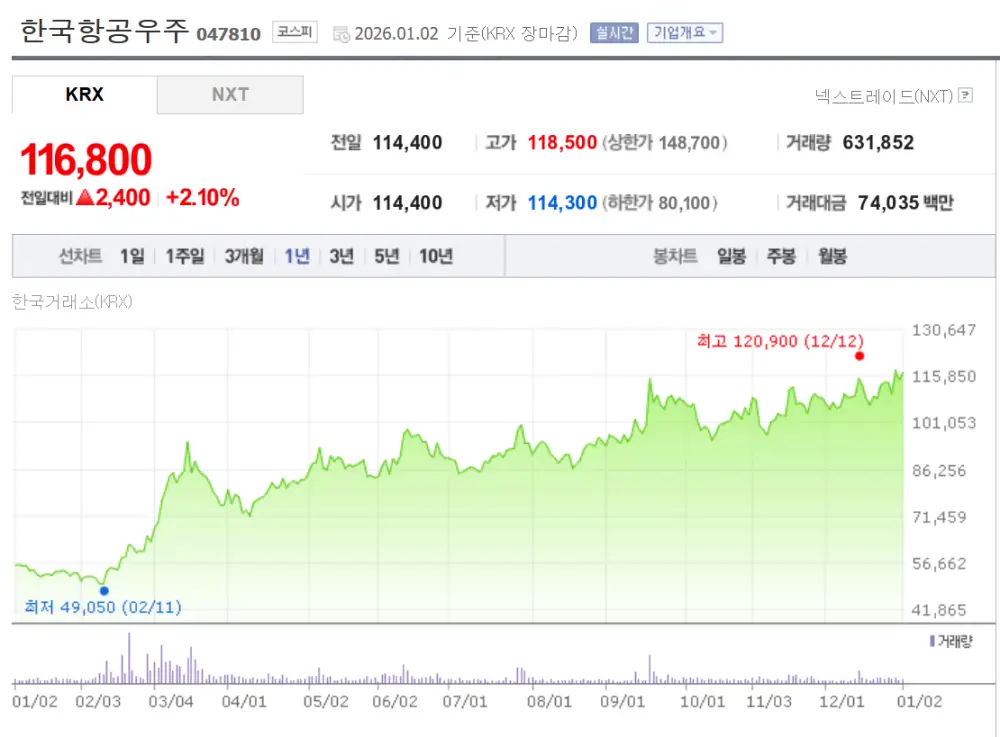Viewport: 1000px width, 737px height.
Task: Click the 시가 value 114,400
Action: tap(407, 203)
